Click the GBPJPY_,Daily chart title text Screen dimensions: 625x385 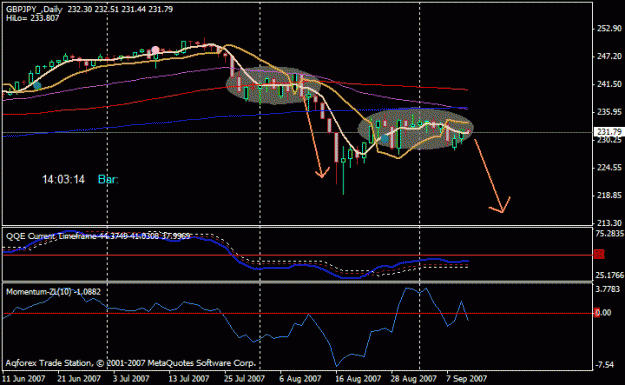[x=34, y=9]
